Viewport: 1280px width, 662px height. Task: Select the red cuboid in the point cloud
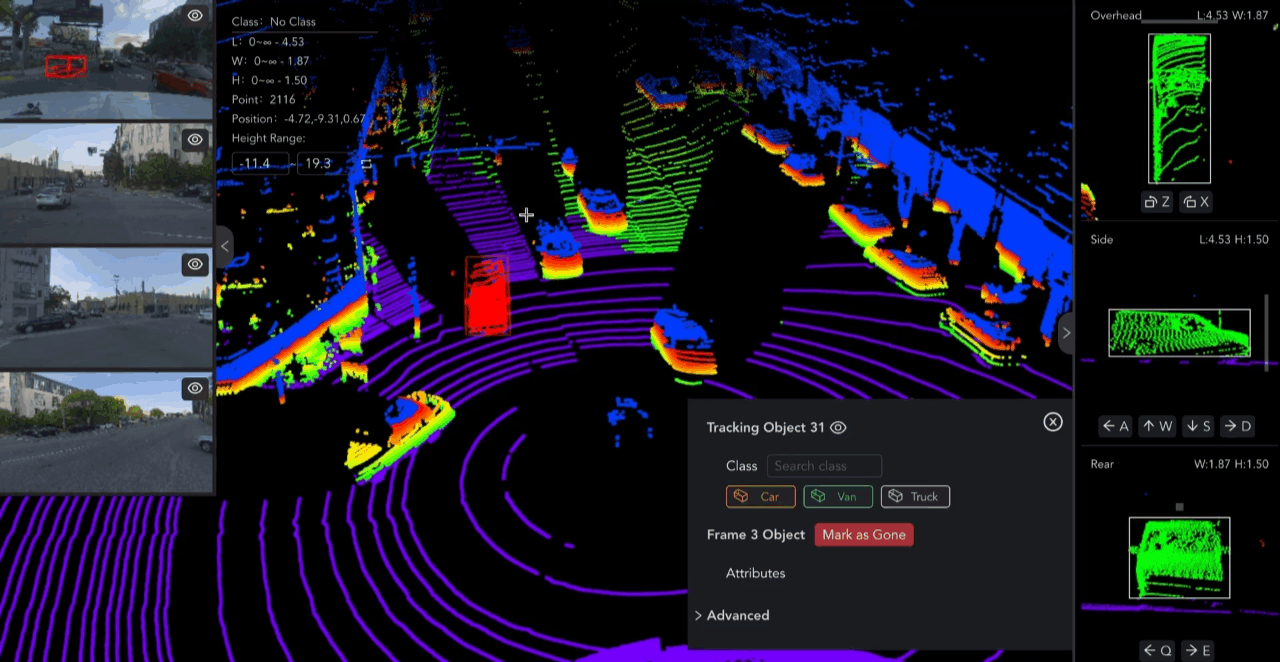(x=488, y=295)
